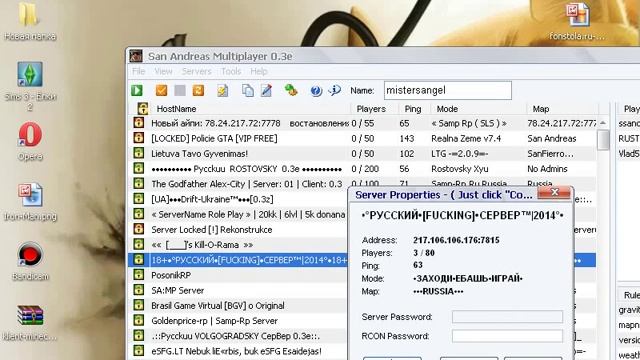Sort by Players column header
The image size is (640, 360).
click(374, 109)
